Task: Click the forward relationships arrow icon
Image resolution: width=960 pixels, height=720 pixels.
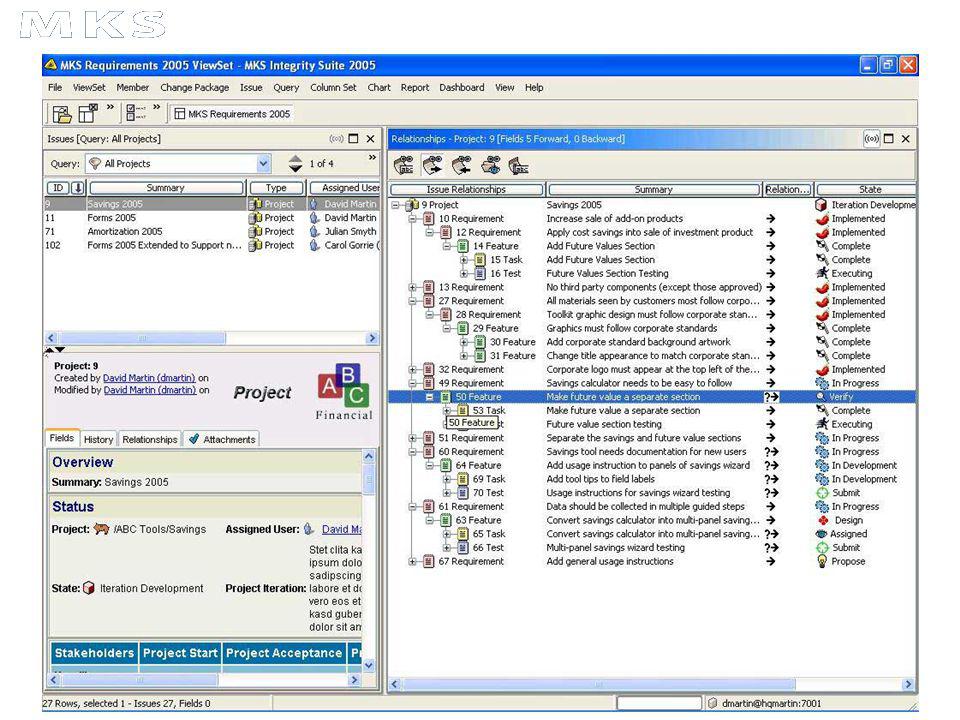Action: (x=432, y=165)
